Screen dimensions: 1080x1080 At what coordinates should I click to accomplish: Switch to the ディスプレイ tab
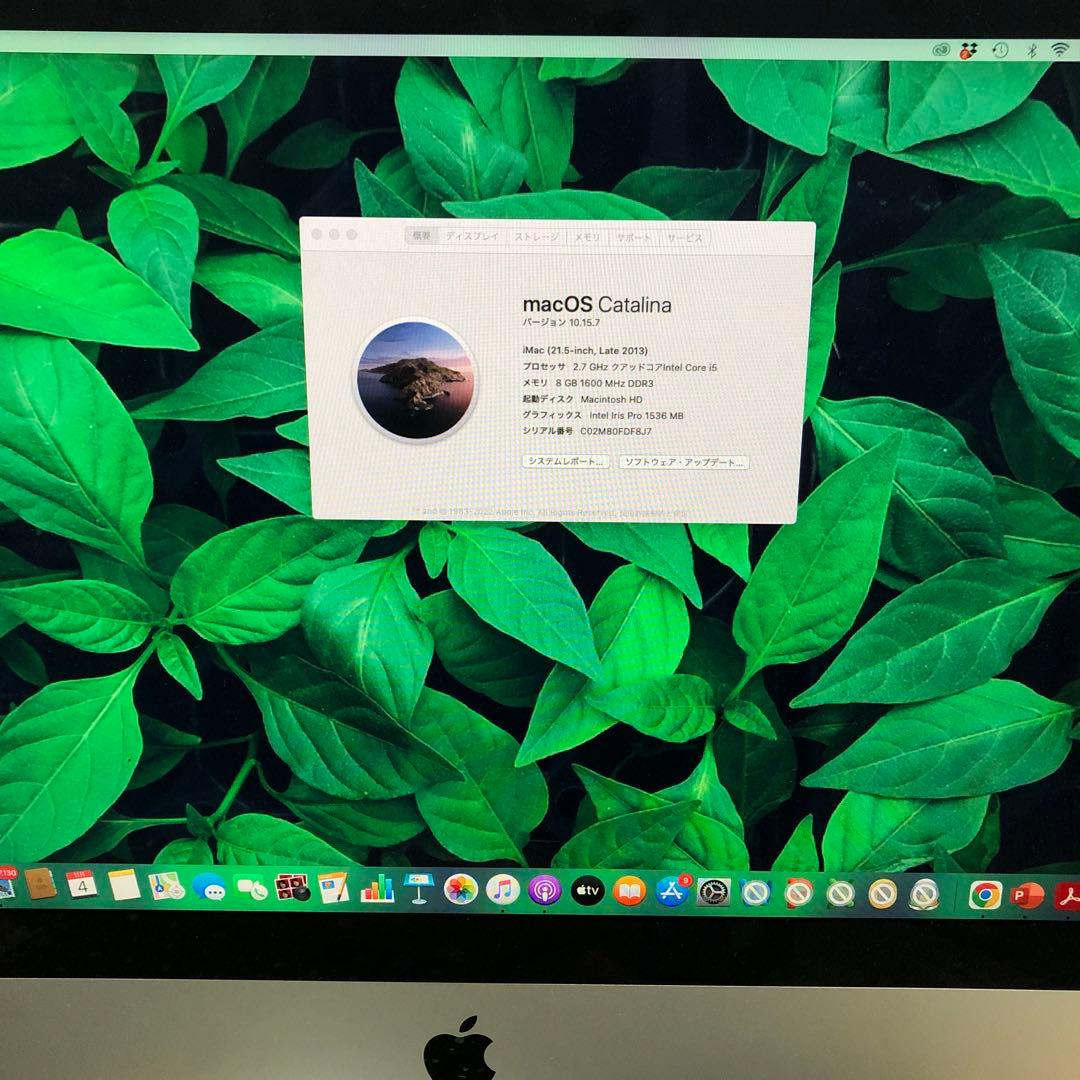[471, 238]
